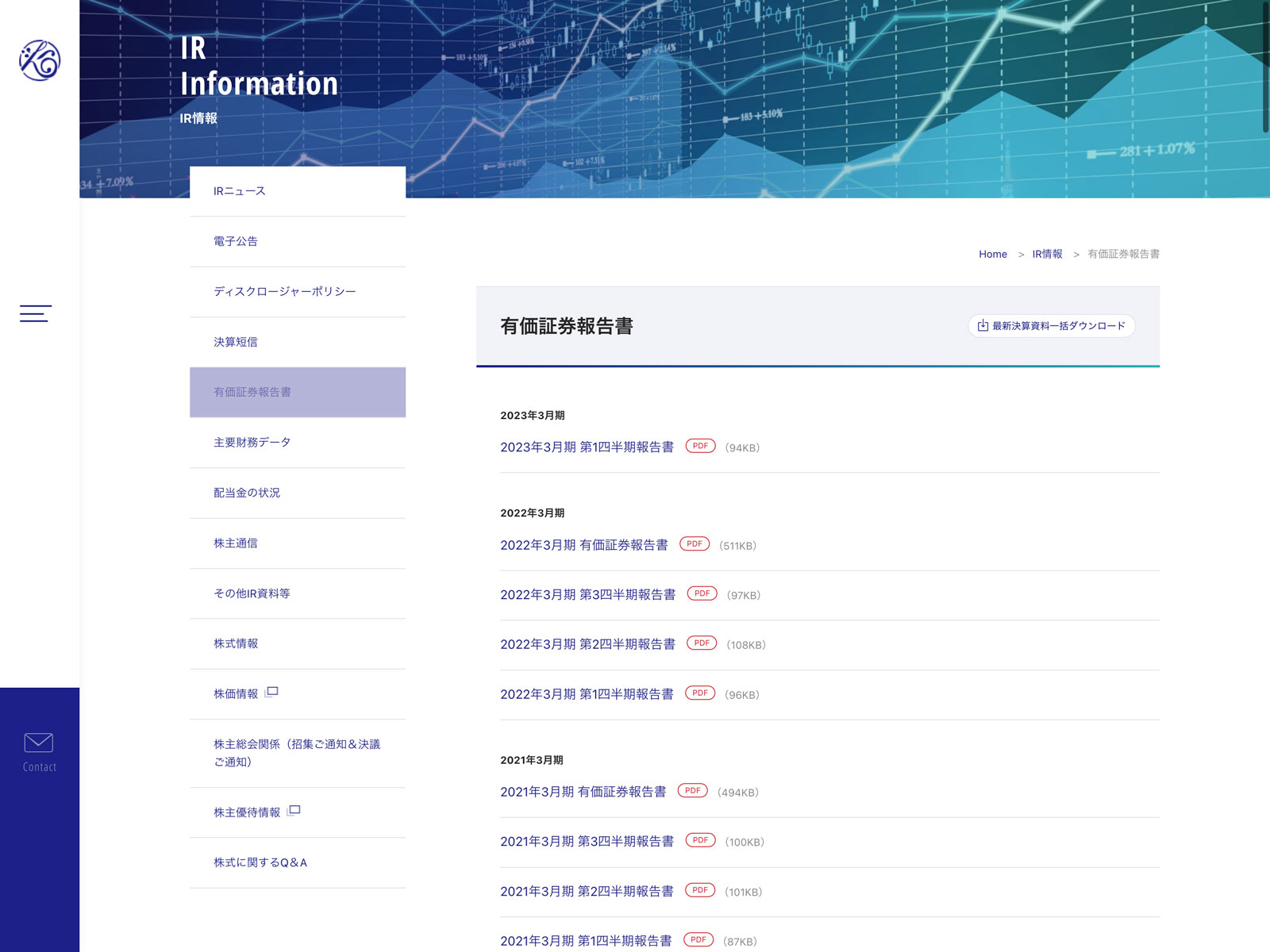Open the hamburger menu

(x=36, y=313)
